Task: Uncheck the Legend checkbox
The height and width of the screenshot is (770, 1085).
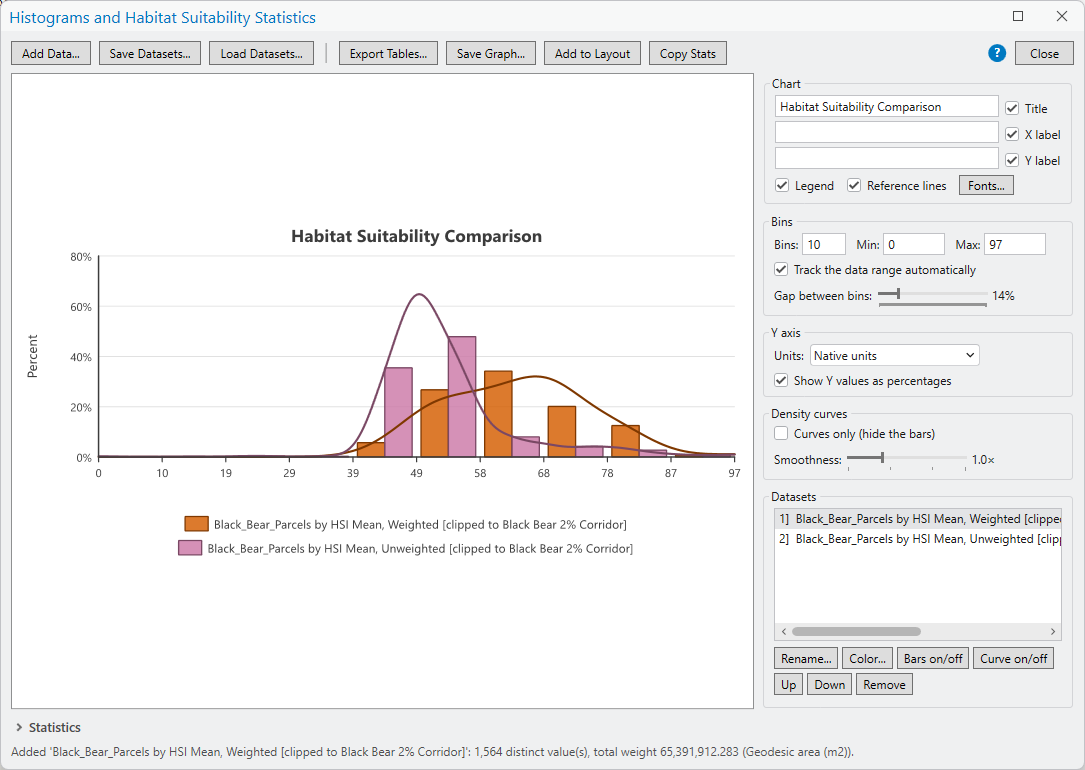Action: click(782, 185)
